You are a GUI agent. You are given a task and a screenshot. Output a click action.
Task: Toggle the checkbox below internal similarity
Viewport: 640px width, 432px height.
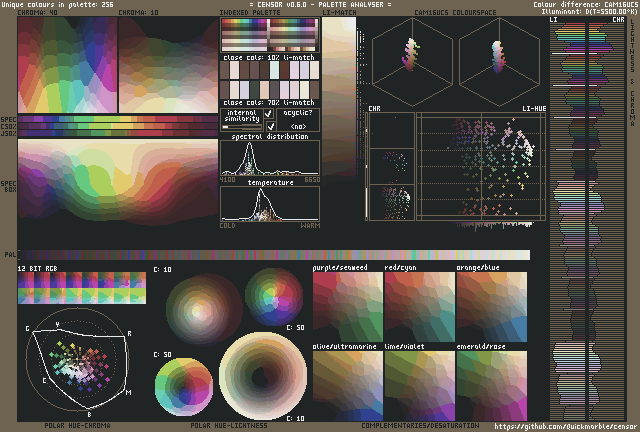click(269, 127)
